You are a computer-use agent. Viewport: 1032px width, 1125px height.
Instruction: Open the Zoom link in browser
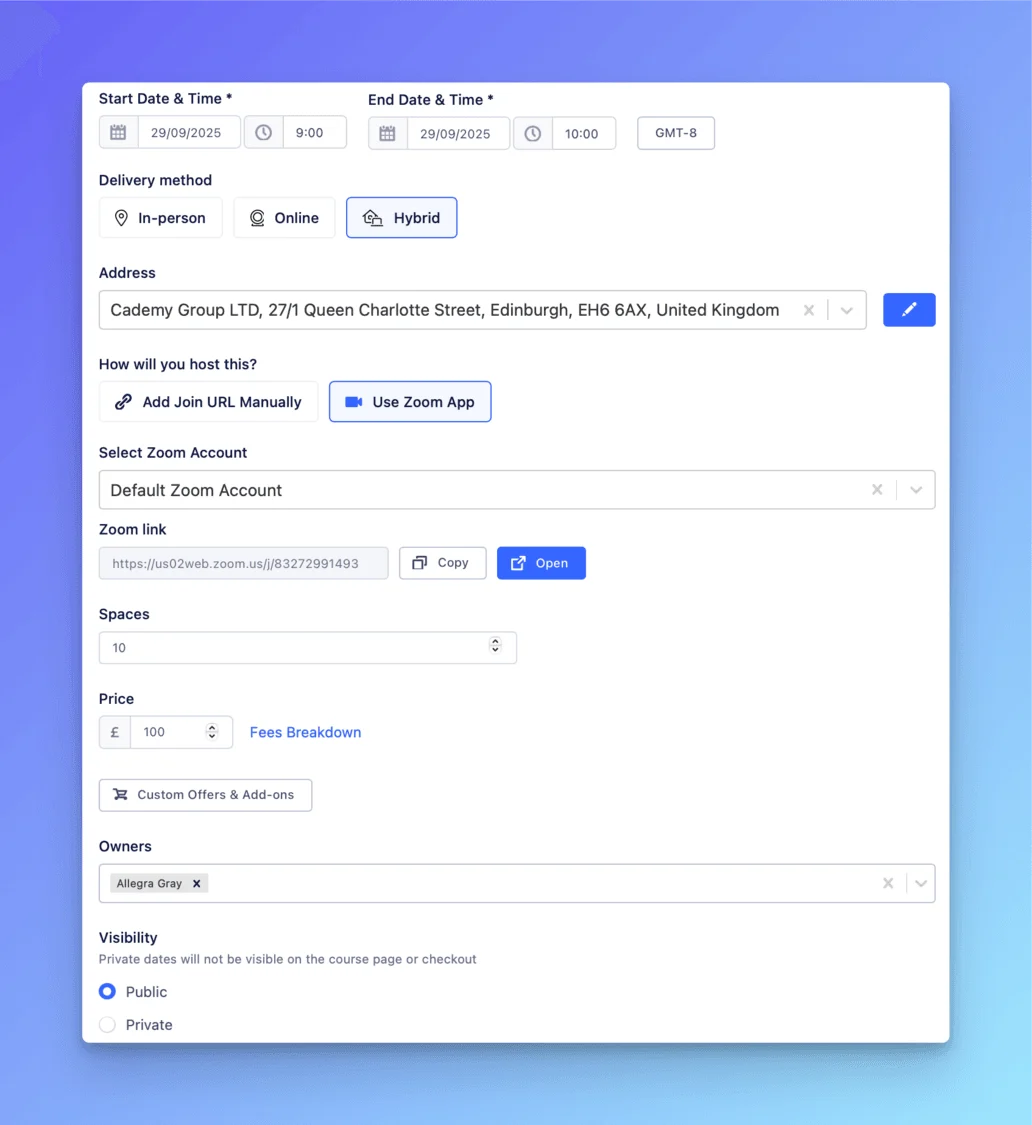541,563
